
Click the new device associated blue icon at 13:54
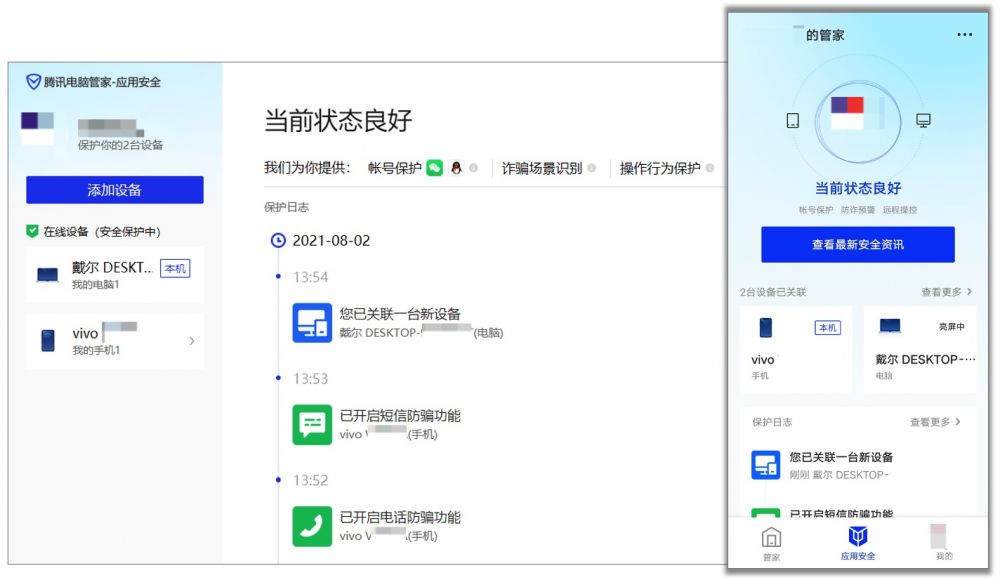click(312, 323)
